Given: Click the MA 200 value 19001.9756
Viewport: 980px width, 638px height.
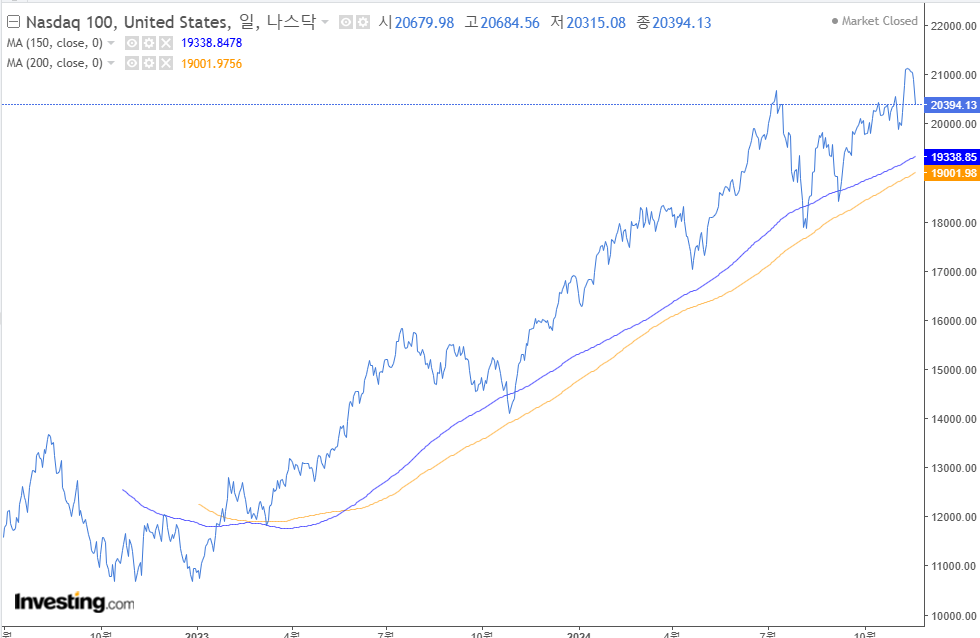Looking at the screenshot, I should pos(211,64).
